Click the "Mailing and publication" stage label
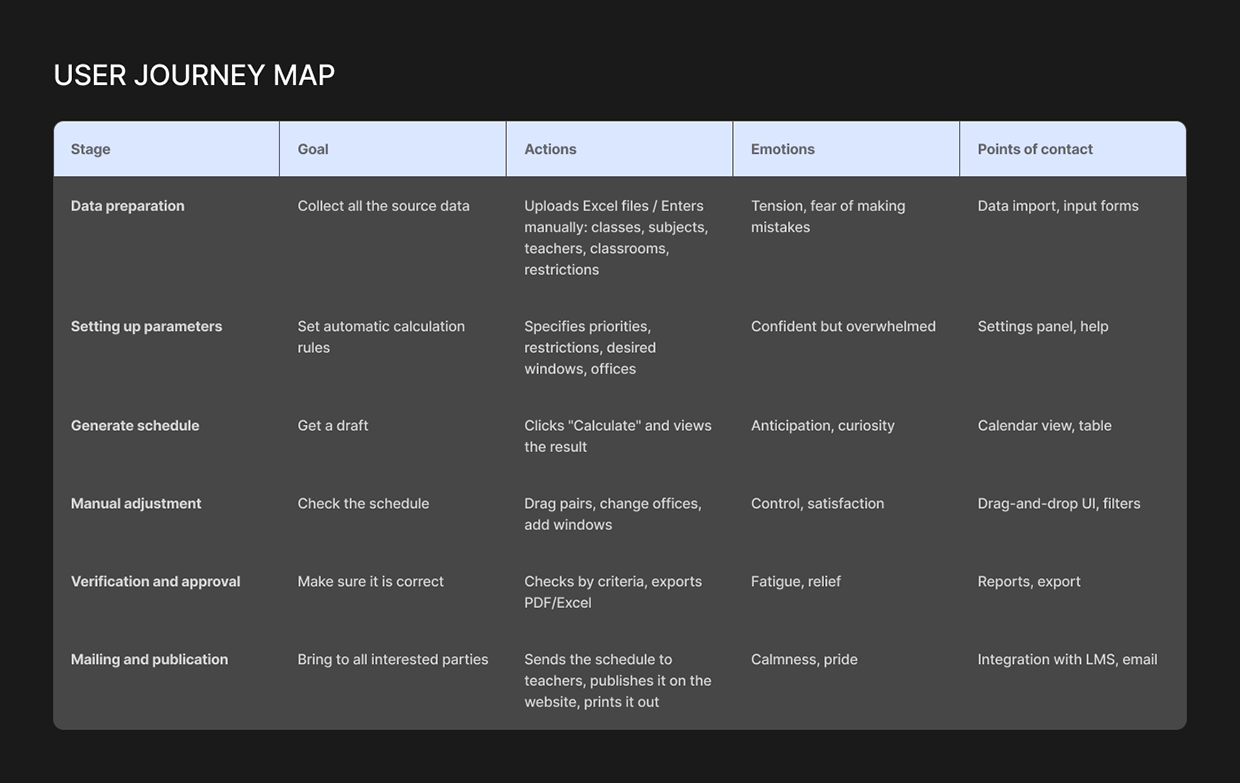Image resolution: width=1240 pixels, height=783 pixels. pos(149,659)
